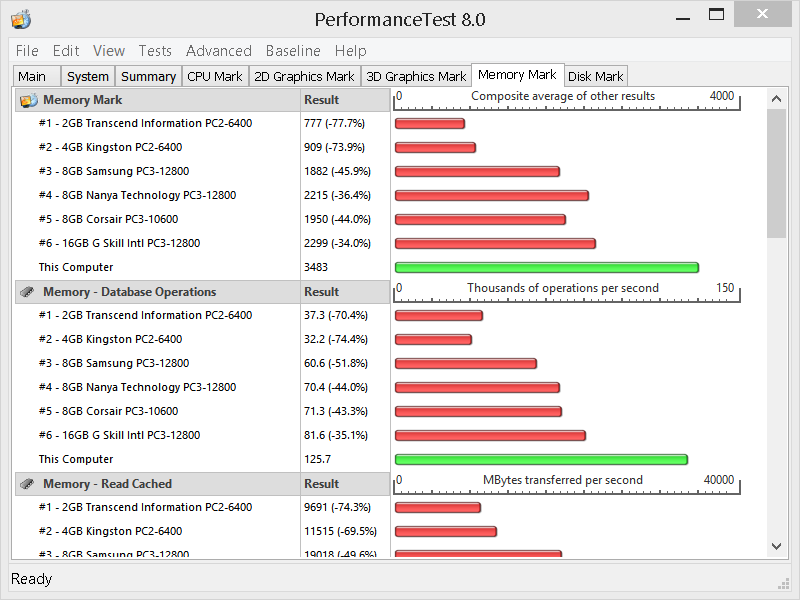Open the Baseline menu

coord(293,51)
